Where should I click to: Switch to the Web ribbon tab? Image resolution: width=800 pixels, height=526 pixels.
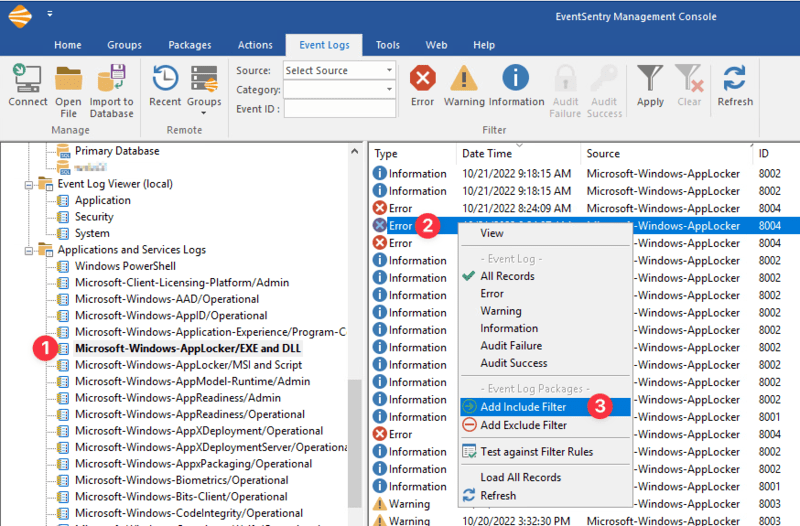pyautogui.click(x=437, y=45)
